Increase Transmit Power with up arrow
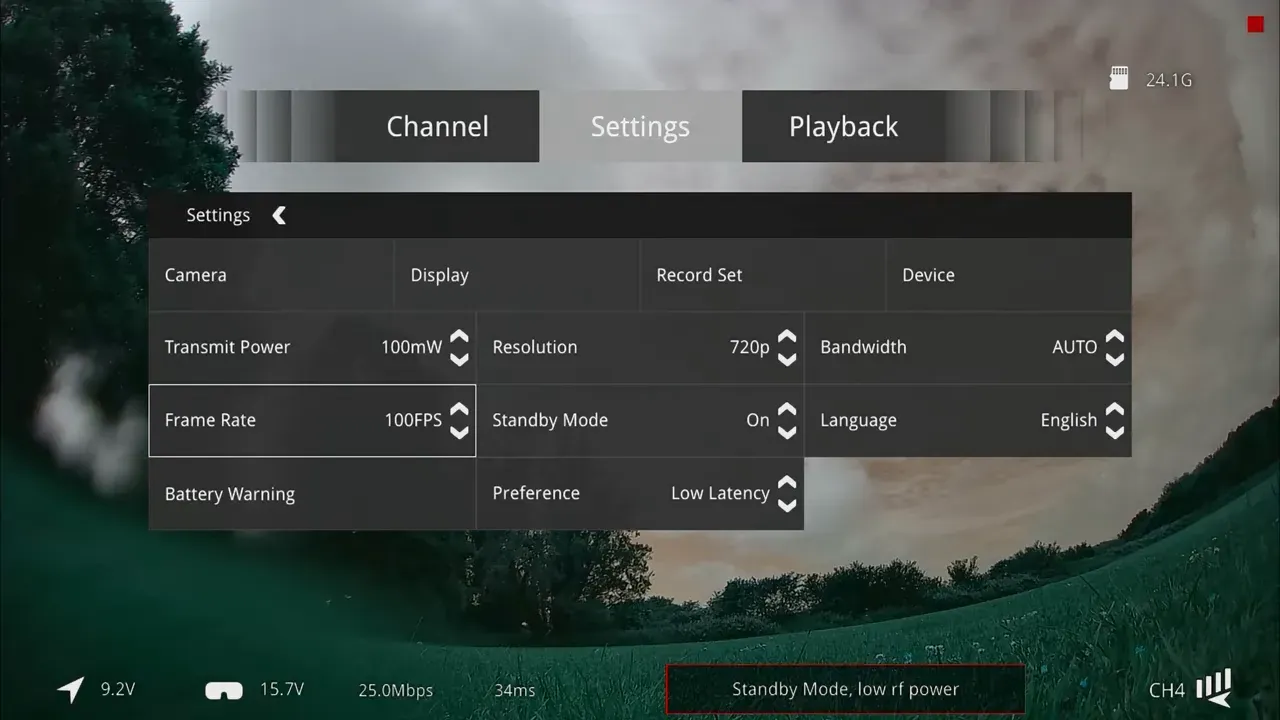1280x720 pixels. (x=459, y=337)
